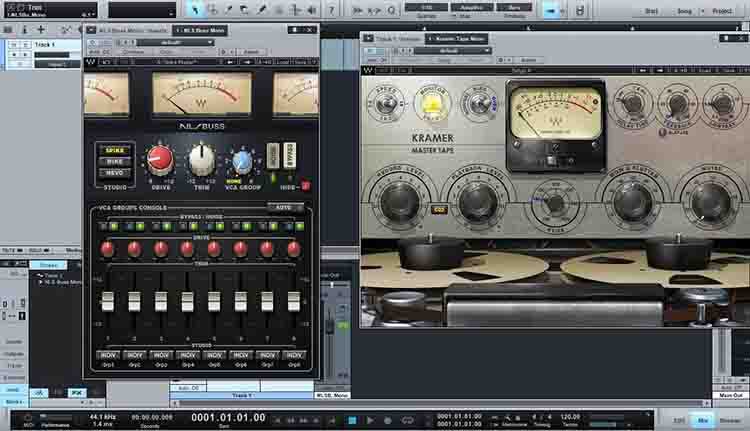The height and width of the screenshot is (431, 750).
Task: Switch to the NLS Buss Mono tab
Action: [200, 30]
